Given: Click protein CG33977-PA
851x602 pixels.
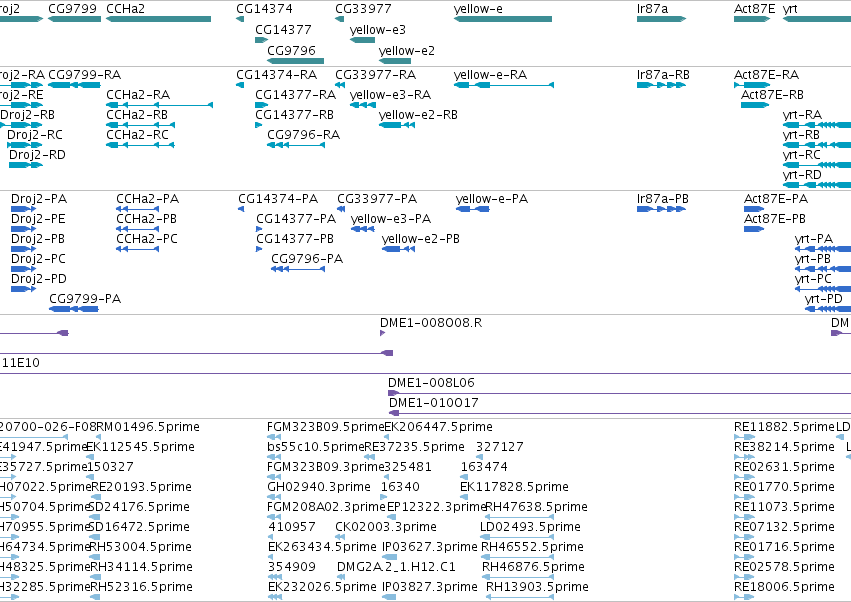Looking at the screenshot, I should [377, 199].
